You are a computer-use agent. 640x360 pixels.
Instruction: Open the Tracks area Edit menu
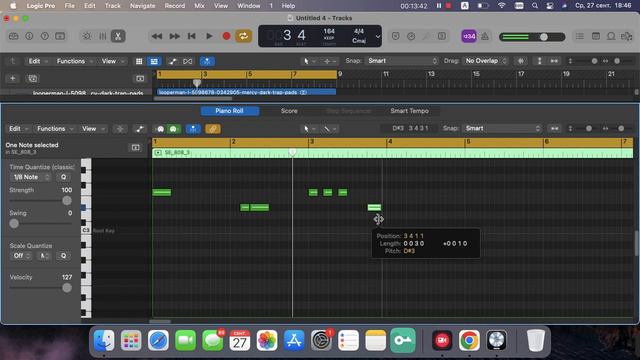[38, 61]
